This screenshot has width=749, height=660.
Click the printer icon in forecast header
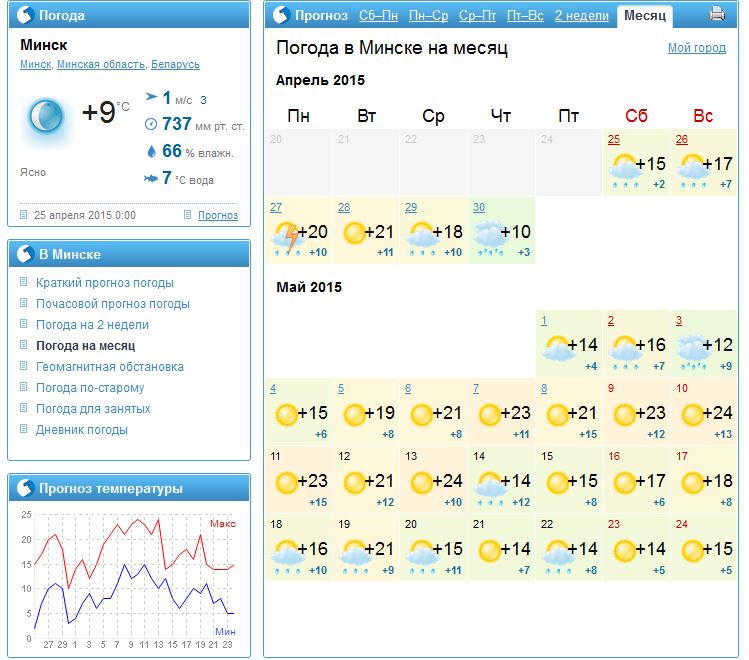pos(716,15)
